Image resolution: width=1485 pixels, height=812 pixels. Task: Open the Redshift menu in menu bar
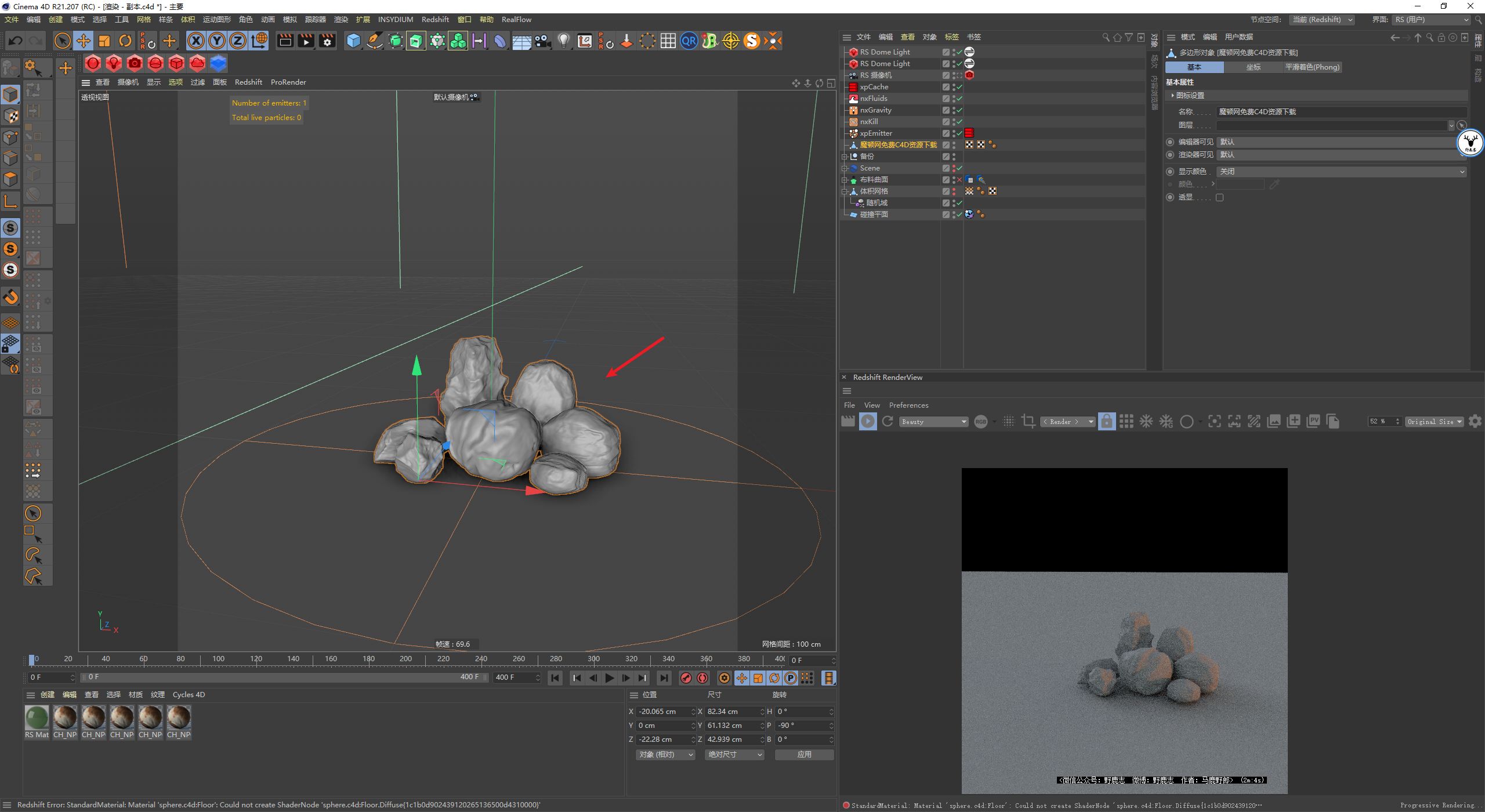point(434,20)
